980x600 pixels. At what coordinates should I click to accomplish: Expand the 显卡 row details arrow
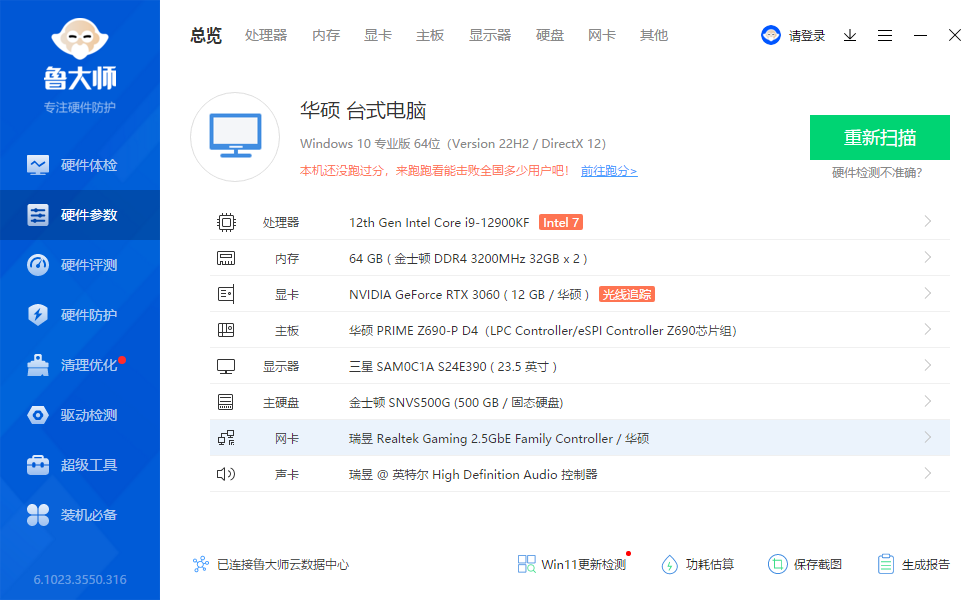pyautogui.click(x=928, y=294)
